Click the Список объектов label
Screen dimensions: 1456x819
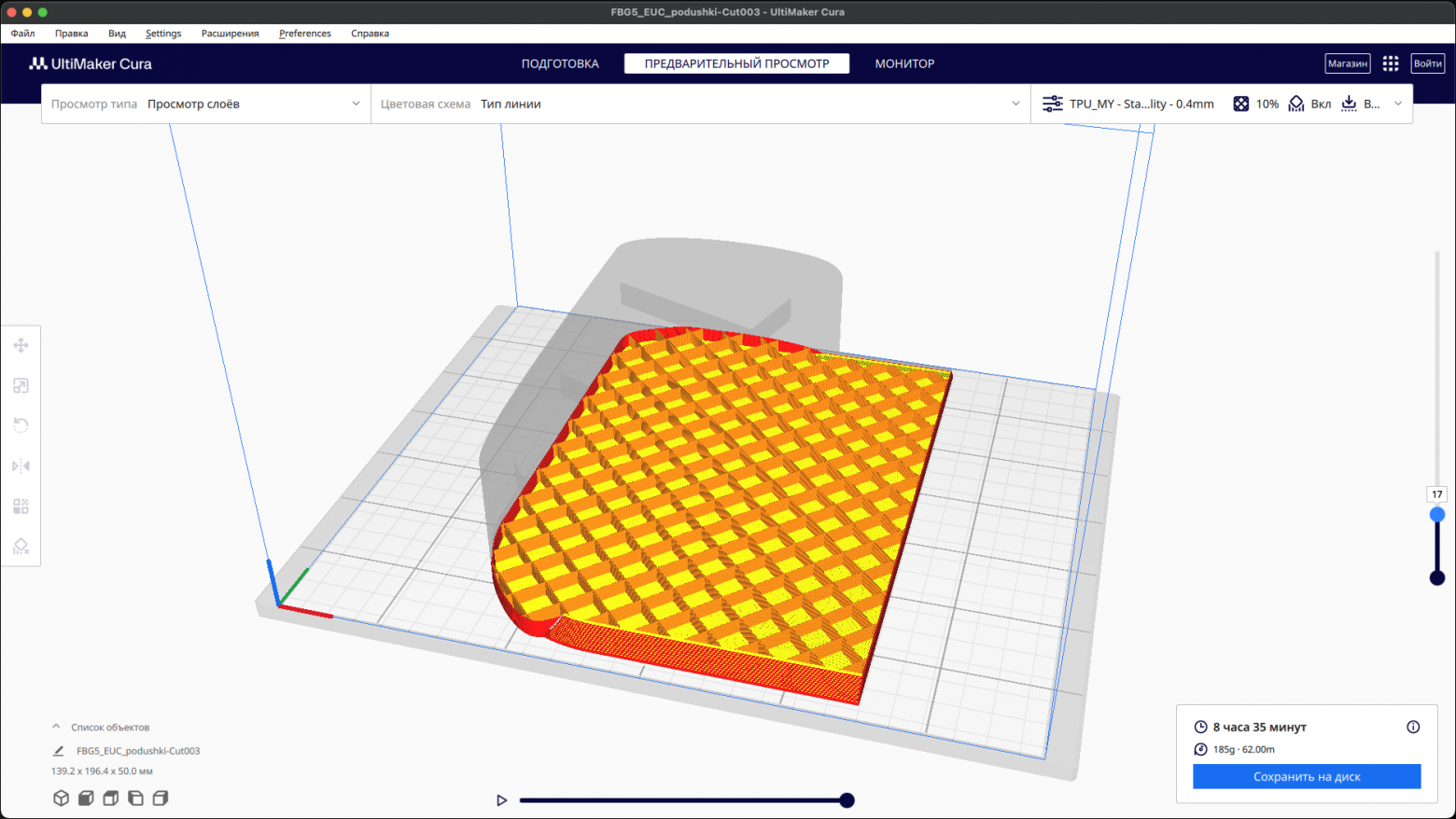coord(110,727)
